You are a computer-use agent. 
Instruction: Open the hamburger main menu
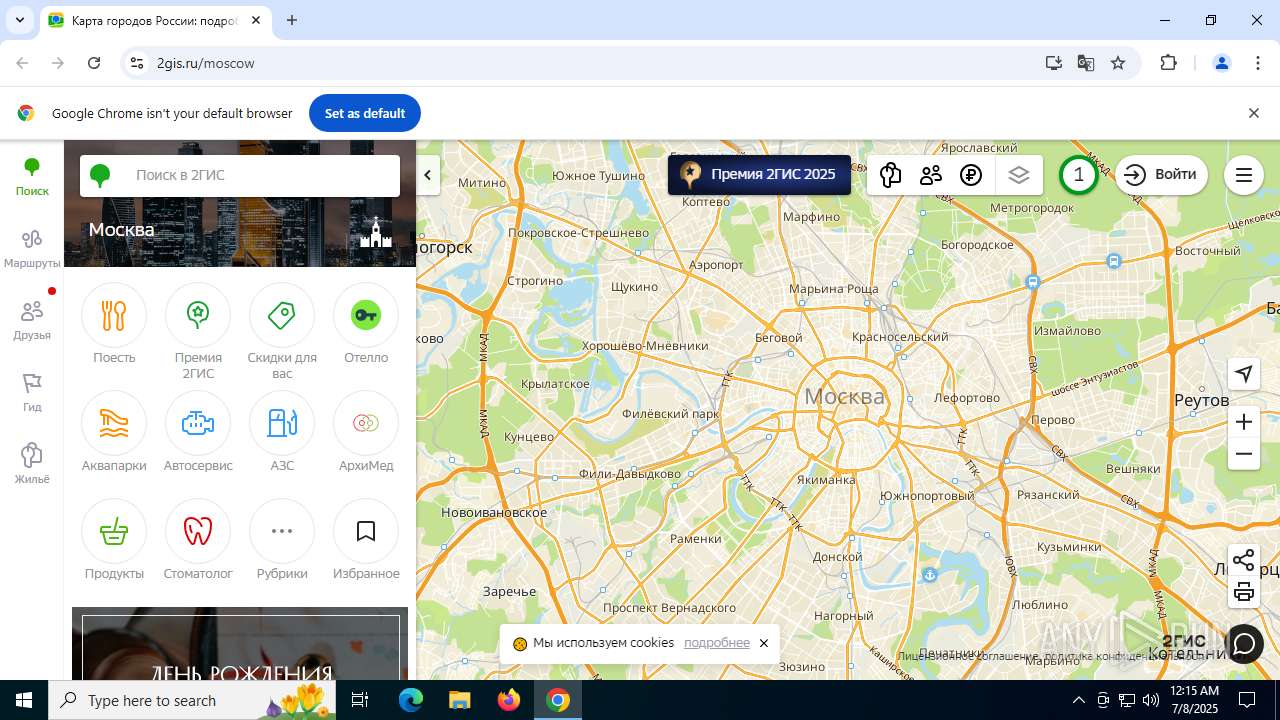[1244, 175]
